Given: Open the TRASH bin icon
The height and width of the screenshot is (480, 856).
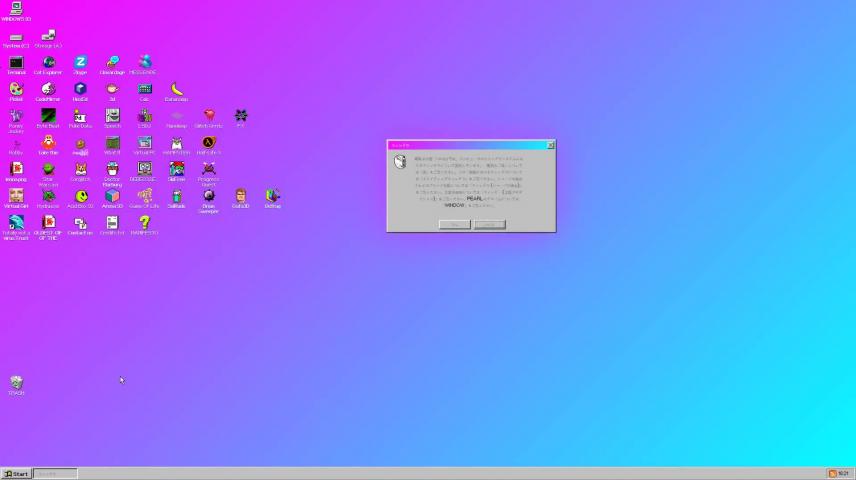Looking at the screenshot, I should (x=16, y=386).
